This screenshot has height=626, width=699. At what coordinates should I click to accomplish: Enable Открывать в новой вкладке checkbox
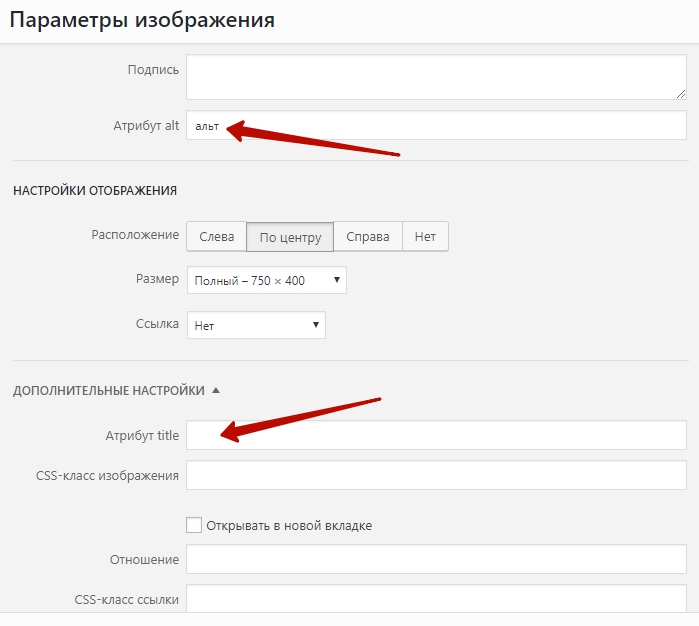(194, 525)
